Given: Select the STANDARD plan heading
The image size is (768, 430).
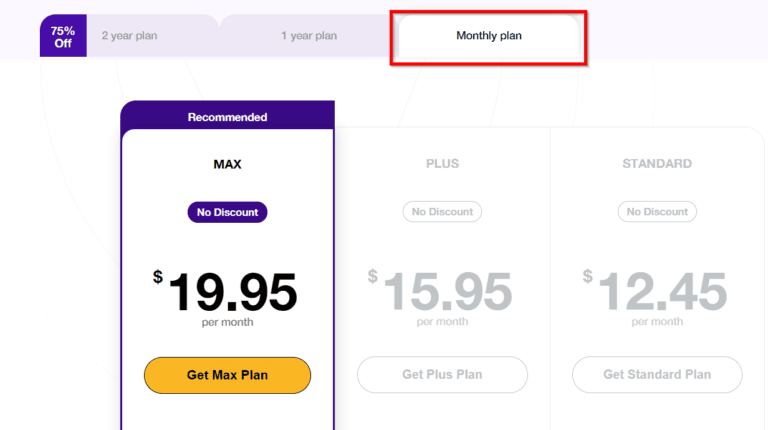Looking at the screenshot, I should (x=657, y=163).
